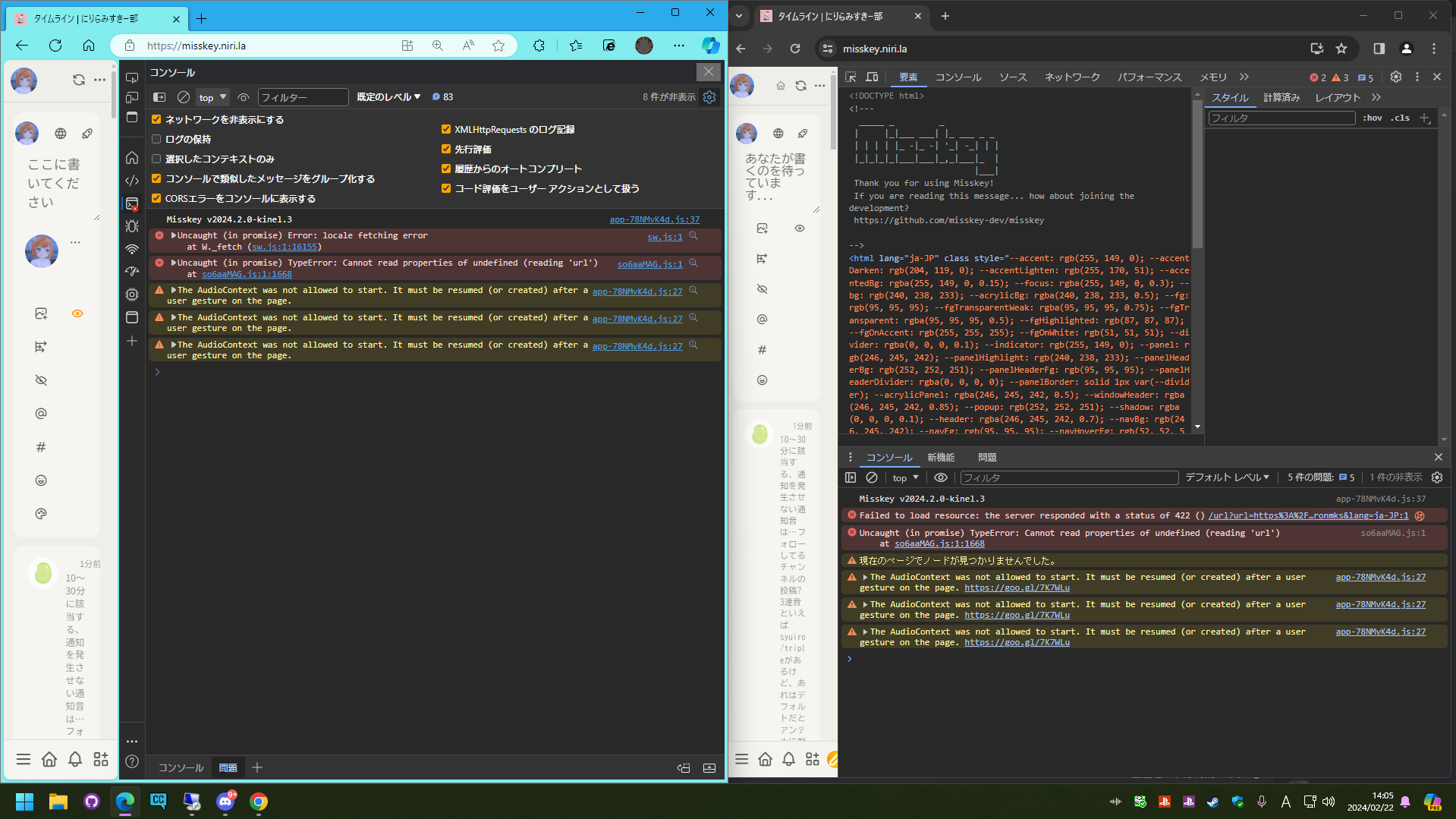Switch to コンソール tab in Chrome DevTools top bar
The width and height of the screenshot is (1456, 819).
958,77
